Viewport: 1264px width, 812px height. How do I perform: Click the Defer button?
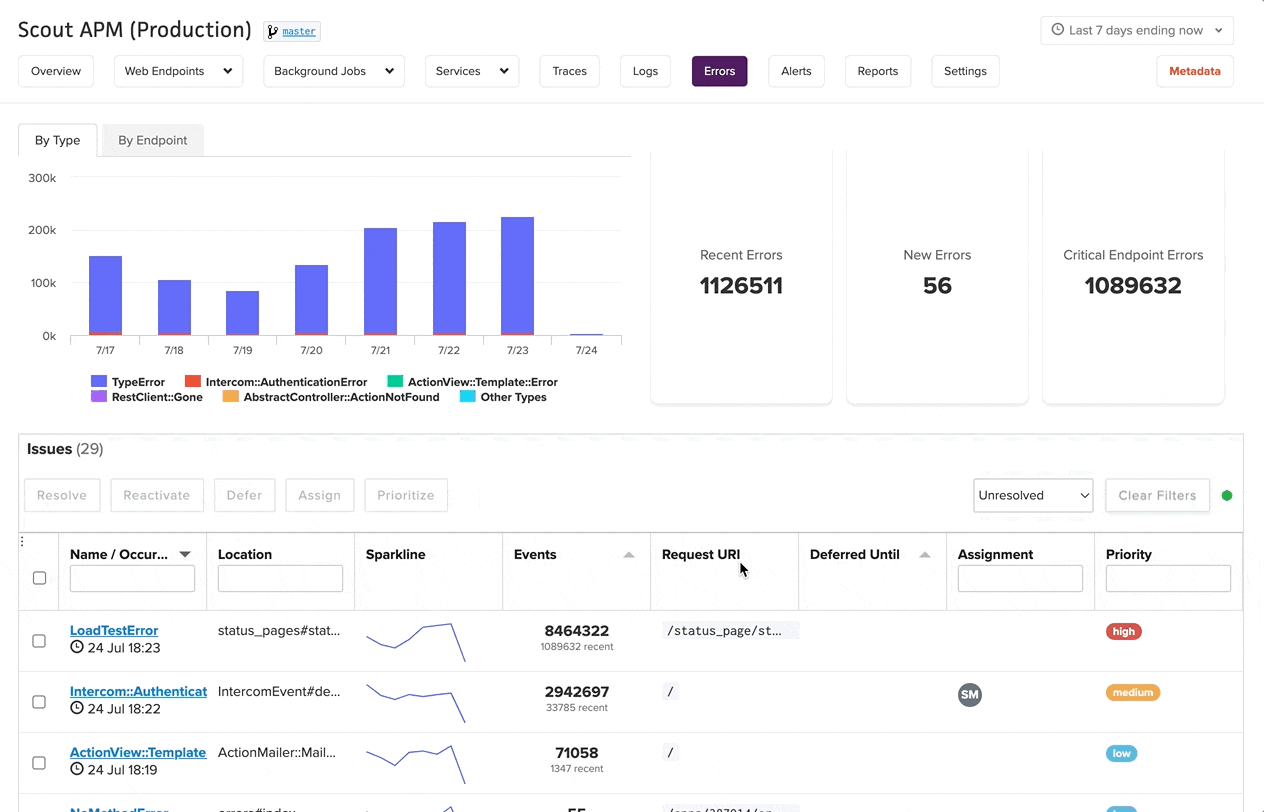click(244, 495)
